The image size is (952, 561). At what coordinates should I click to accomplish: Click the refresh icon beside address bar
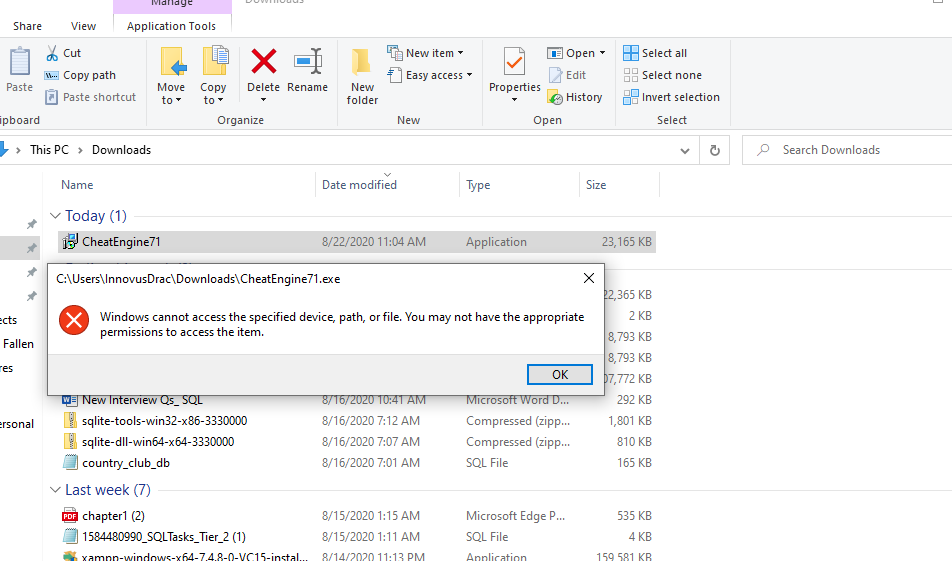pyautogui.click(x=714, y=150)
